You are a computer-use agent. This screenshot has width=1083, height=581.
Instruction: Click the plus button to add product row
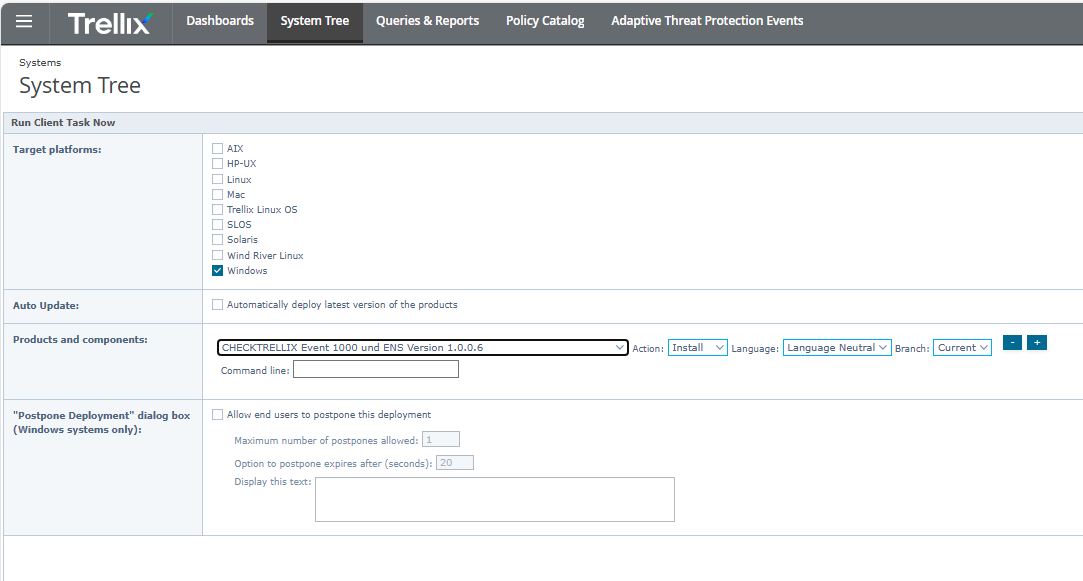[1037, 343]
